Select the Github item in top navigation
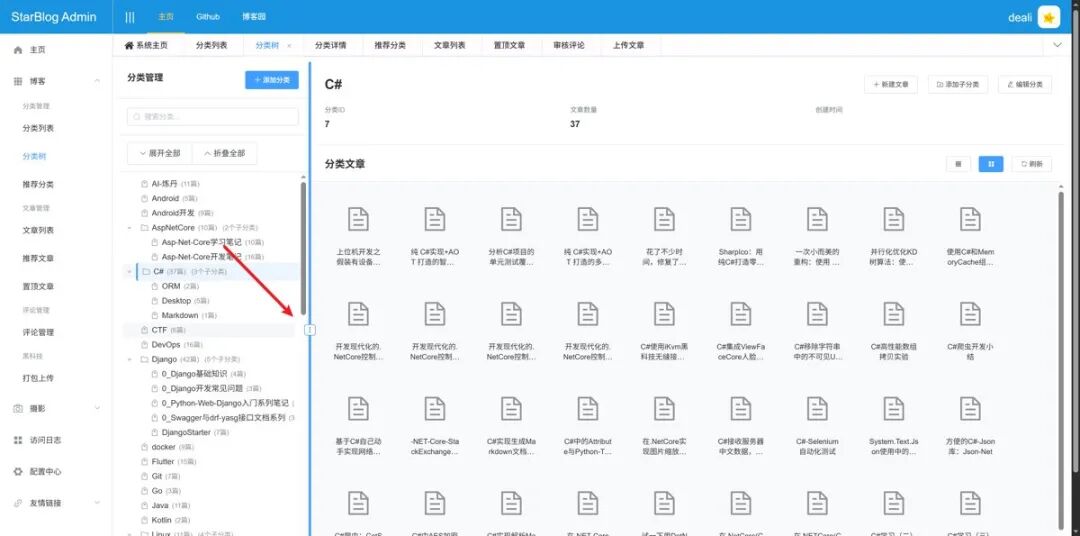Image resolution: width=1080 pixels, height=536 pixels. [208, 17]
